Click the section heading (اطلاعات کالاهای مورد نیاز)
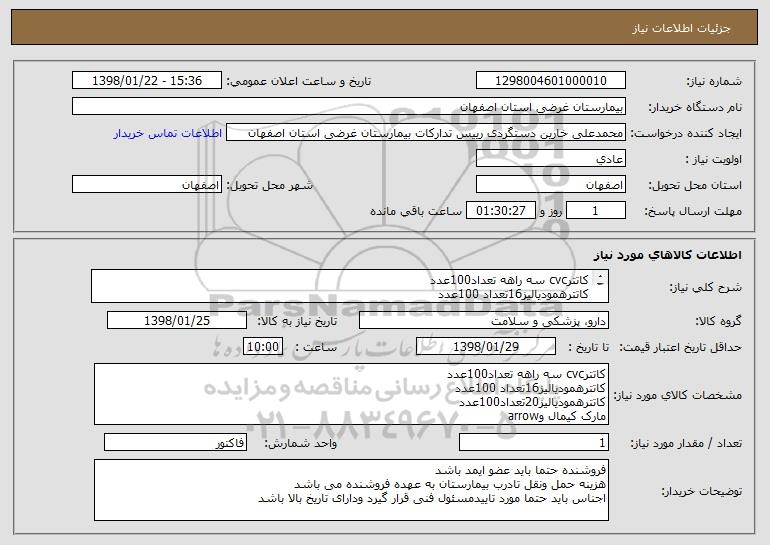The height and width of the screenshot is (545, 770). (x=667, y=255)
